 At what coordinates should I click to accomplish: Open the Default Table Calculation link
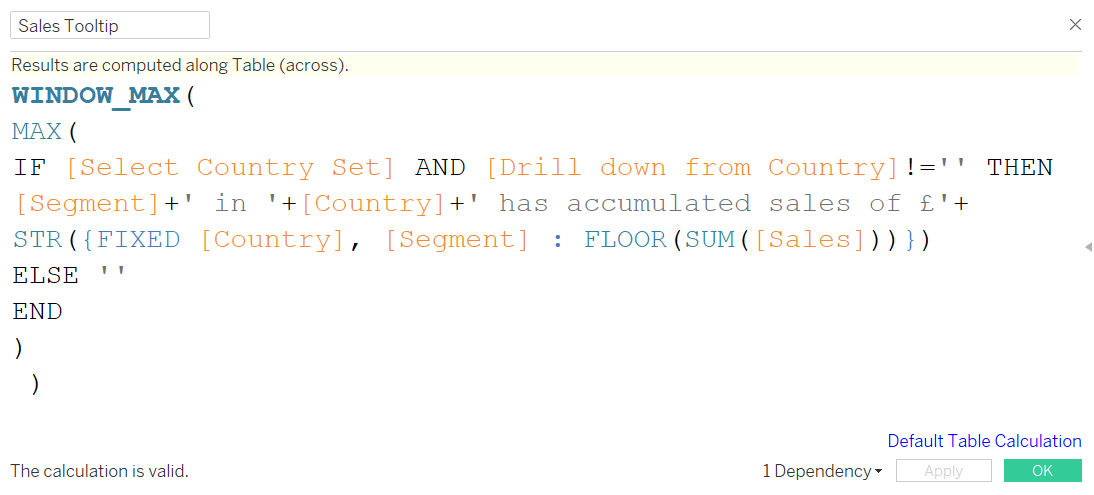[984, 441]
